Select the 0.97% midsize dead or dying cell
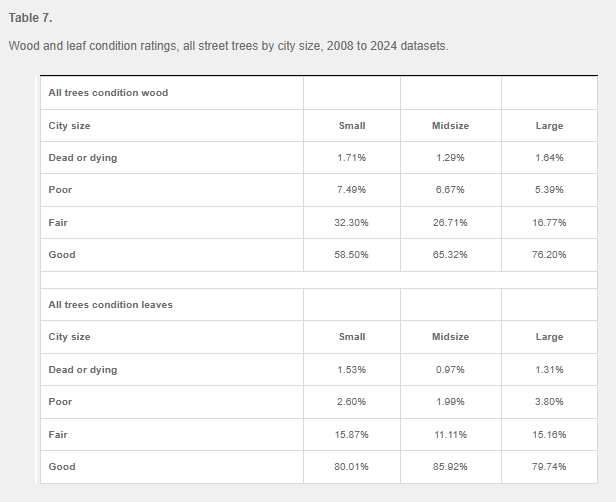Image resolution: width=616 pixels, height=502 pixels. click(450, 370)
